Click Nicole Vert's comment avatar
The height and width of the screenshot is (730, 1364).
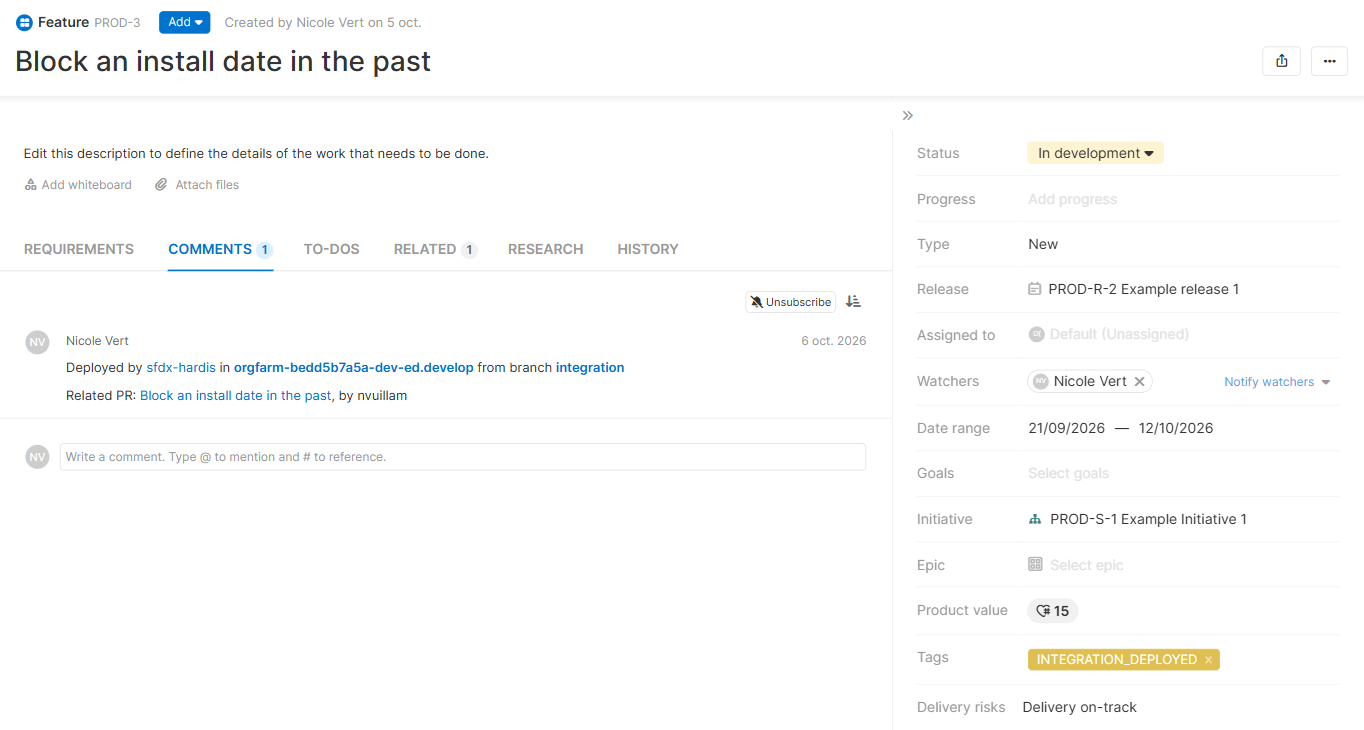click(x=37, y=342)
